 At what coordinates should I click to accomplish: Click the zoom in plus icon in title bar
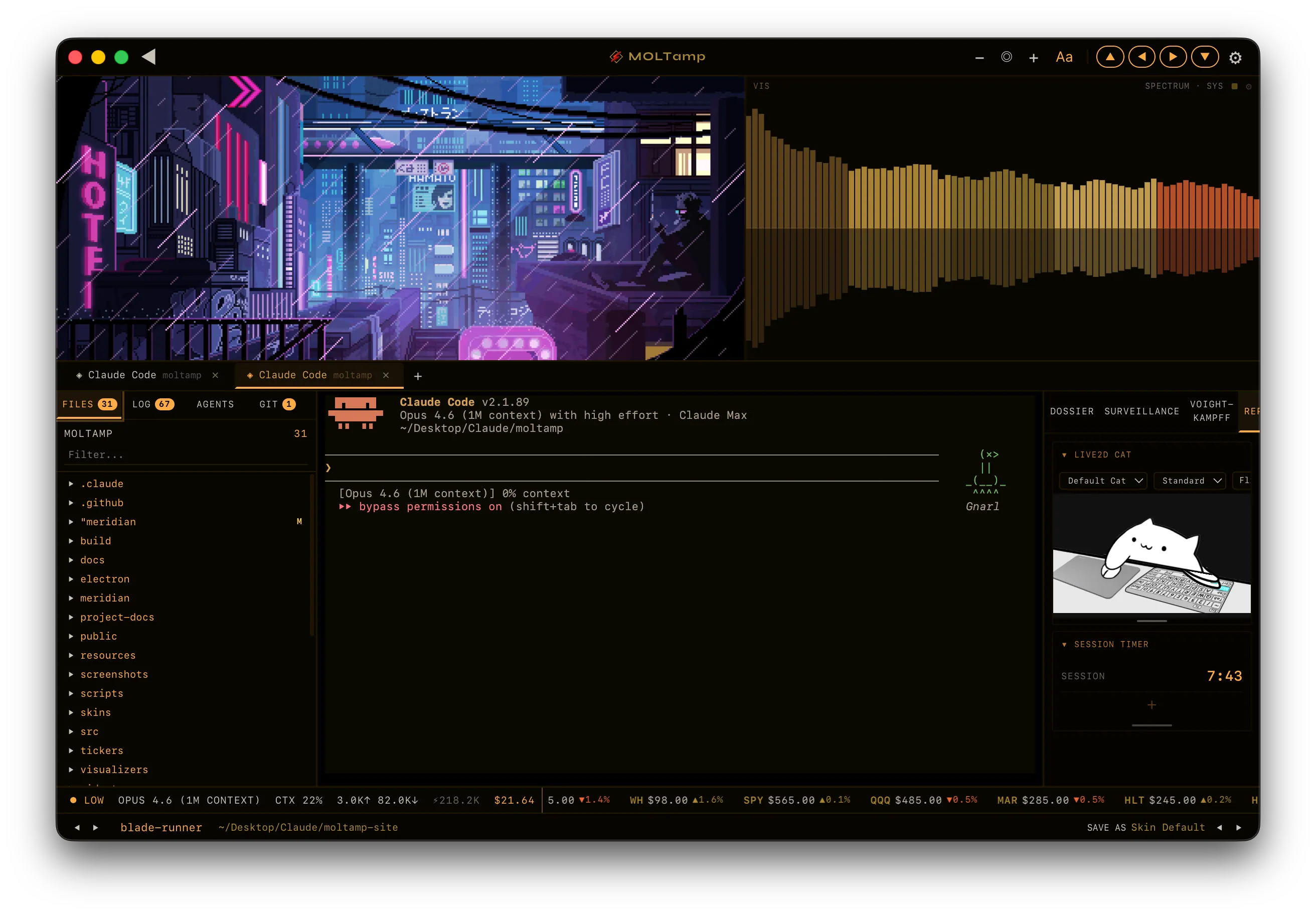pyautogui.click(x=1033, y=57)
